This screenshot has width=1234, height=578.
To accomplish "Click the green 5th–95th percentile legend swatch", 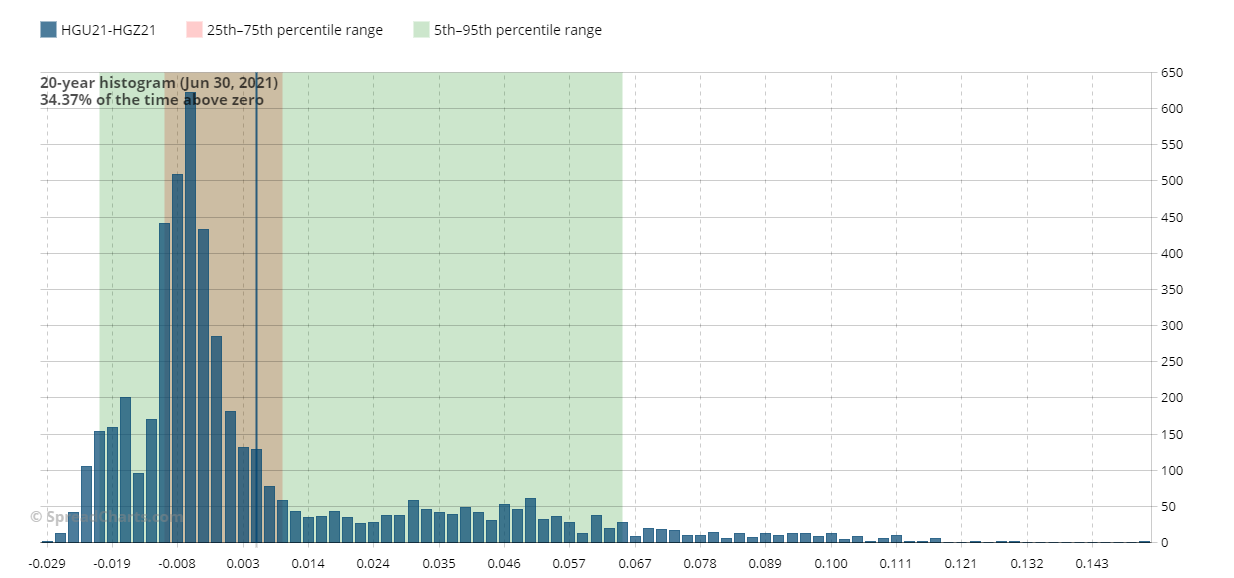I will (421, 30).
